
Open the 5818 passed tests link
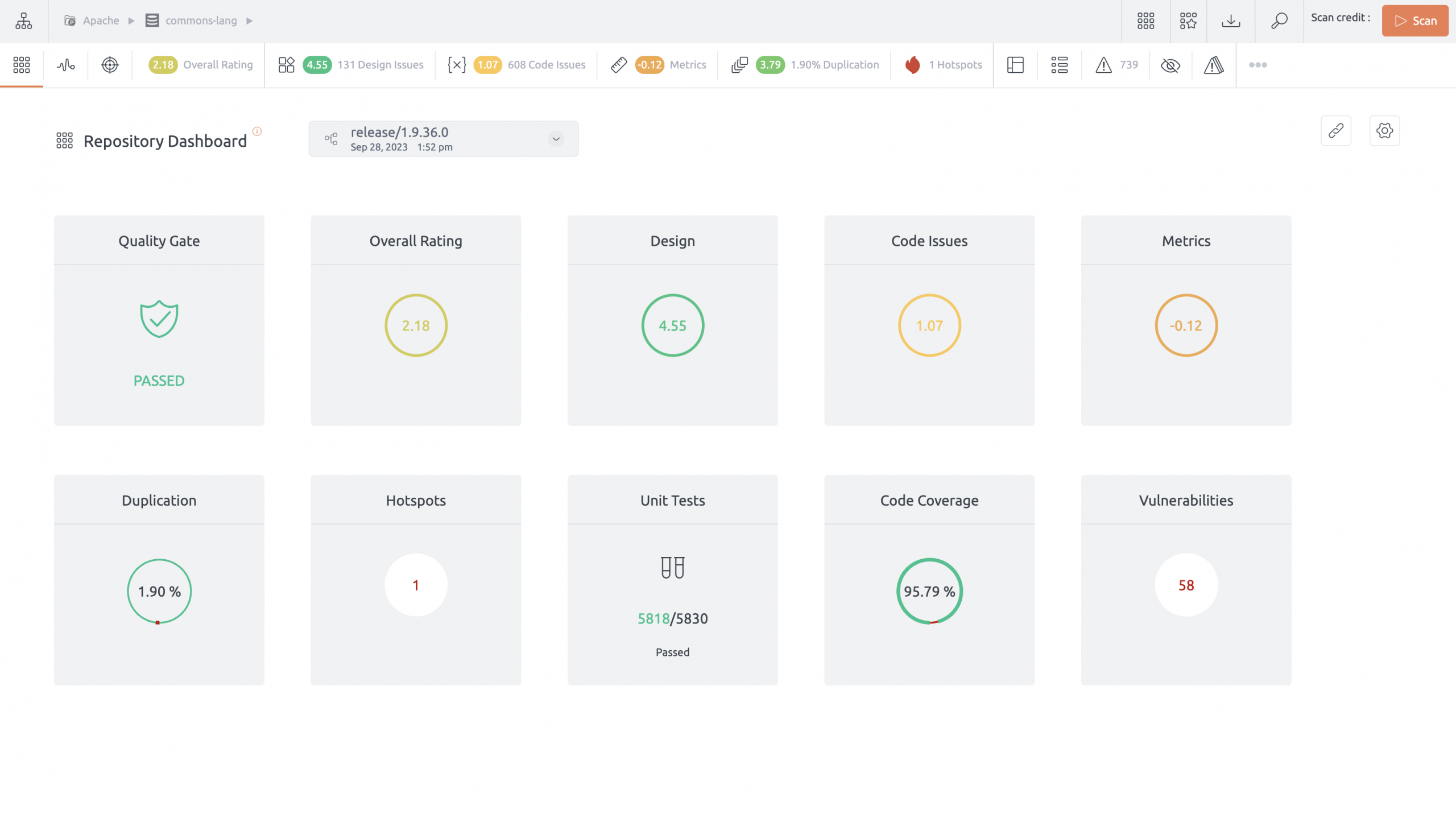pos(653,618)
